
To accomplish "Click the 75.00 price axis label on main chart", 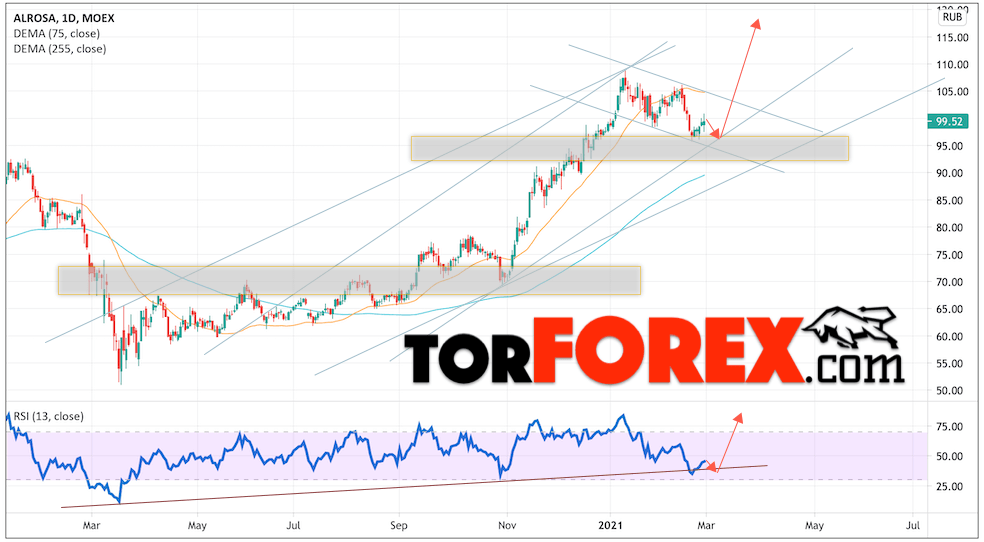I will (x=949, y=255).
